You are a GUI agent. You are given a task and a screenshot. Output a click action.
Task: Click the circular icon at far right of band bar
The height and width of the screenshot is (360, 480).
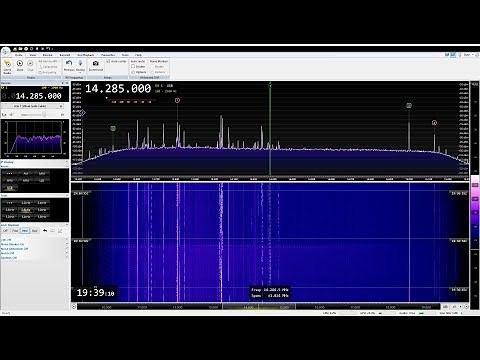click(x=466, y=307)
